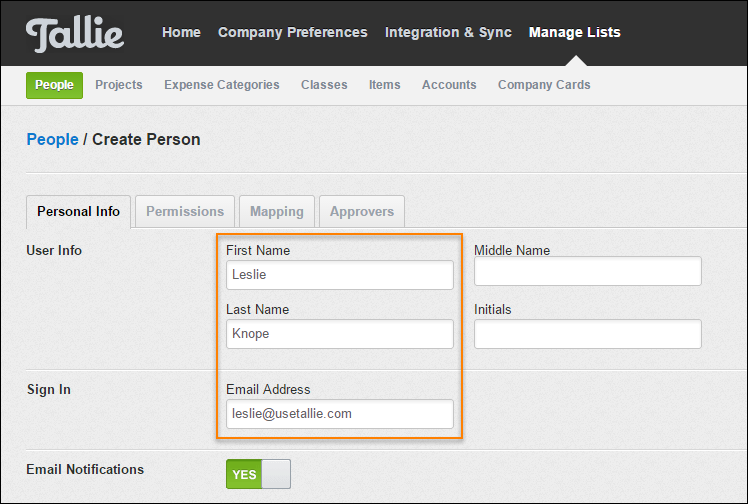Go to the Classes list
The image size is (748, 504).
coord(324,84)
